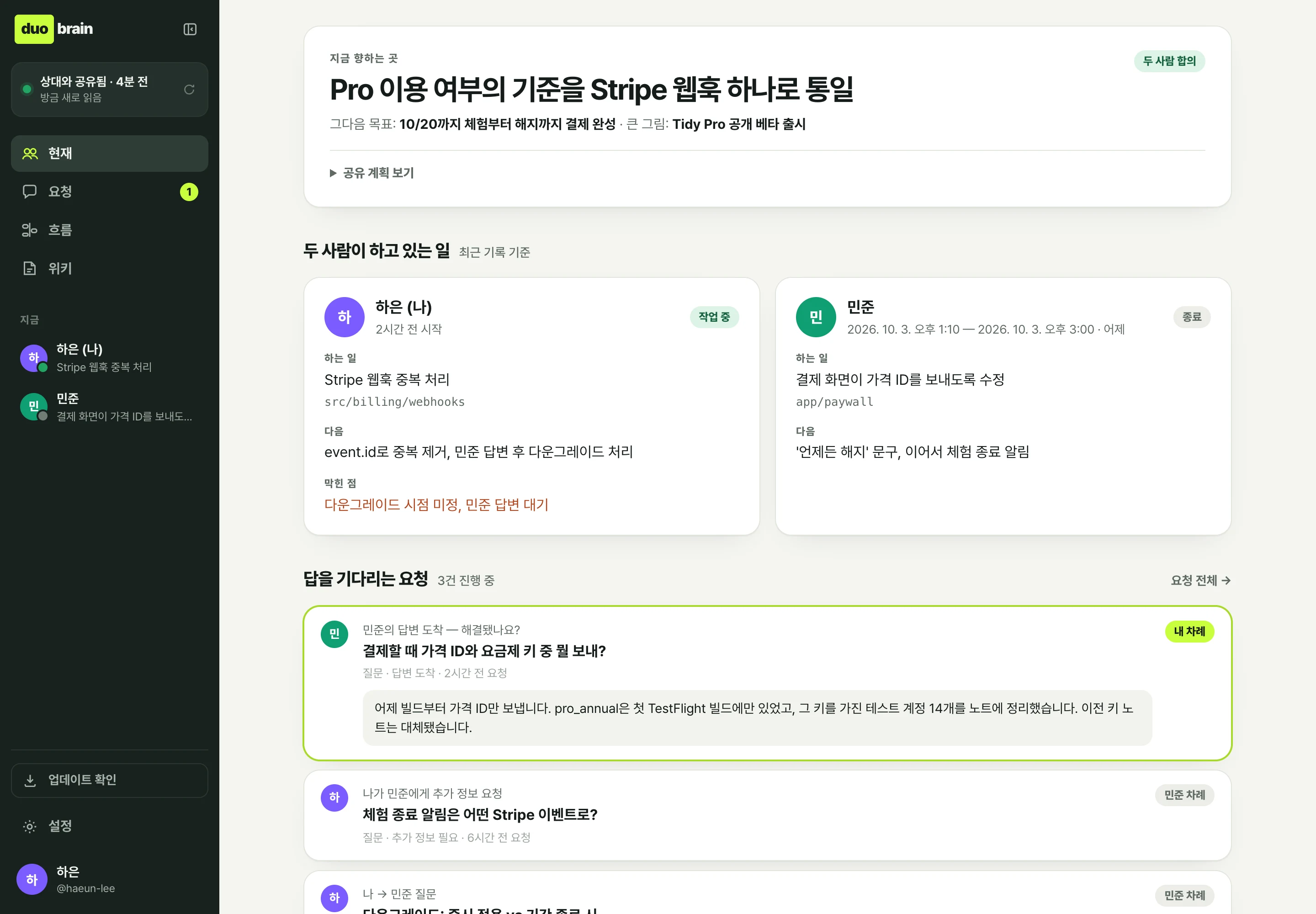1316x914 pixels.
Task: Click the green 민 avatar in 민준 card
Action: [816, 317]
